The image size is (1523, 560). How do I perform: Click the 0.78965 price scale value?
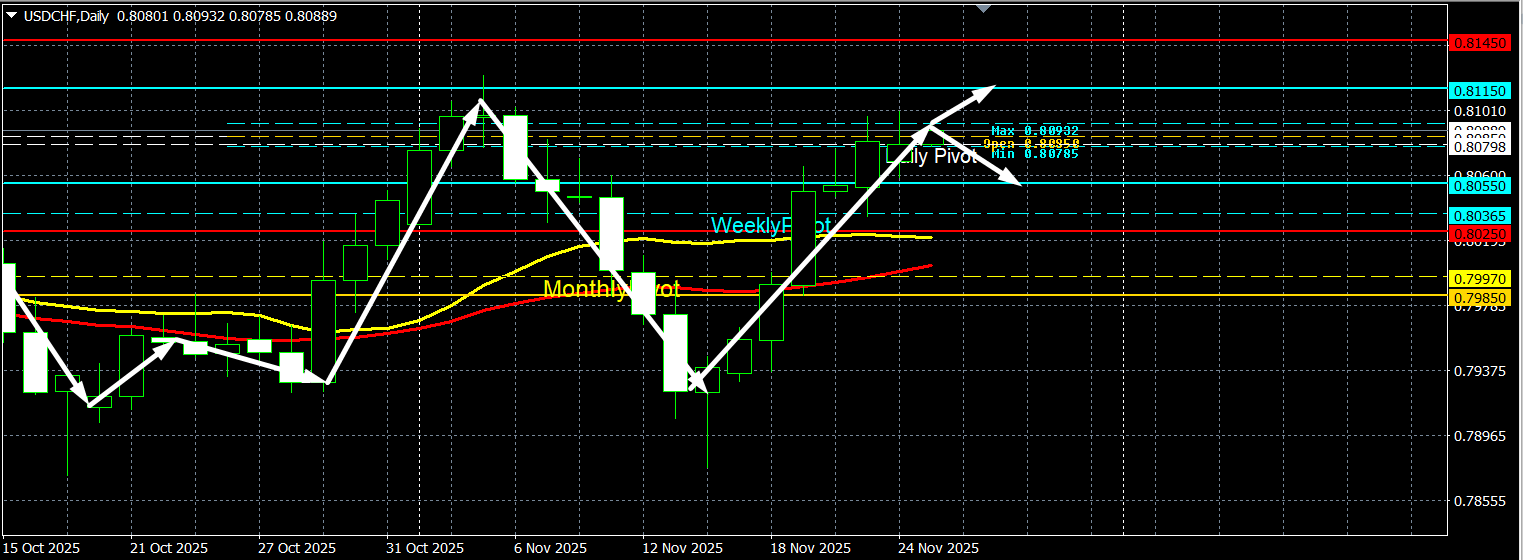coord(1481,436)
